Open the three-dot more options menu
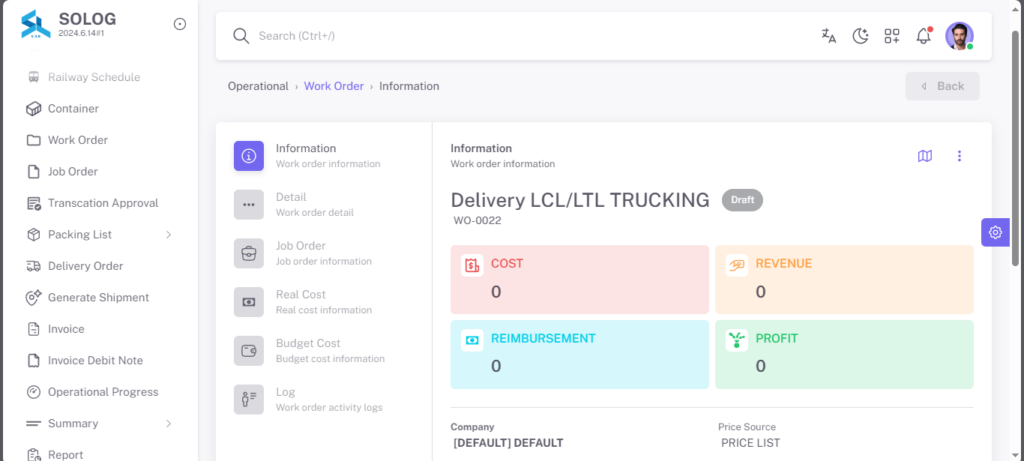1024x461 pixels. point(959,155)
